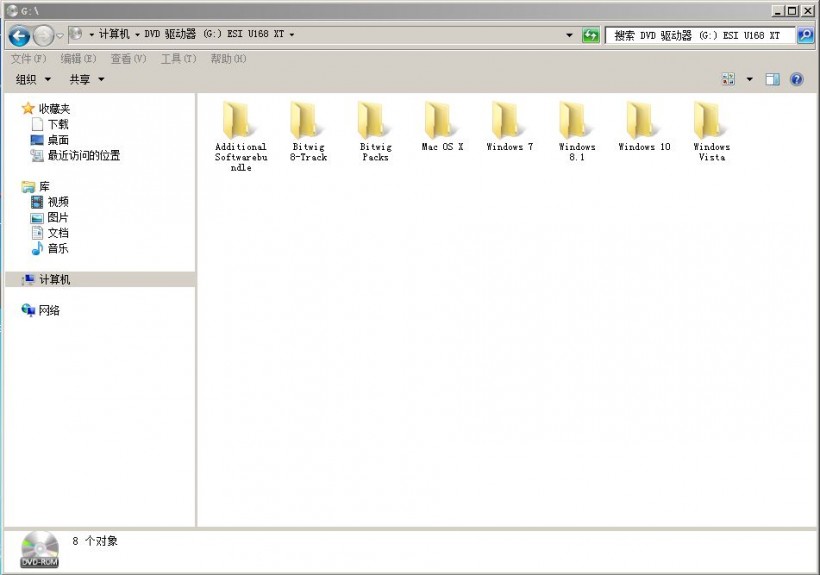Open the change view options dropdown arrow

click(749, 79)
